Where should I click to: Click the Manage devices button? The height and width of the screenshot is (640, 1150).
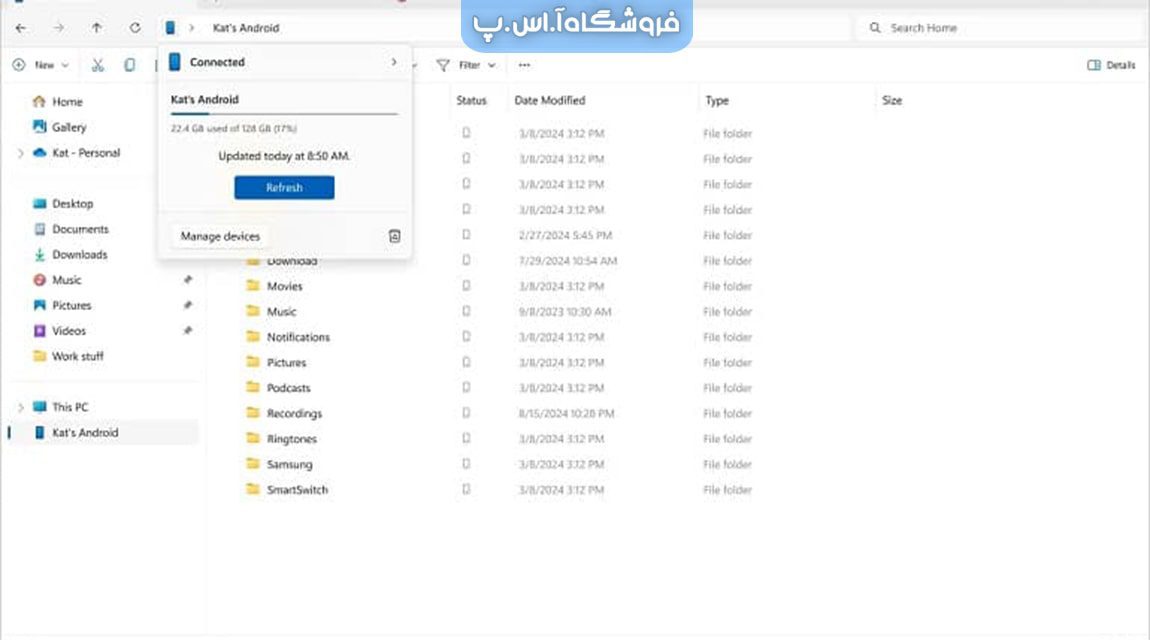click(219, 235)
